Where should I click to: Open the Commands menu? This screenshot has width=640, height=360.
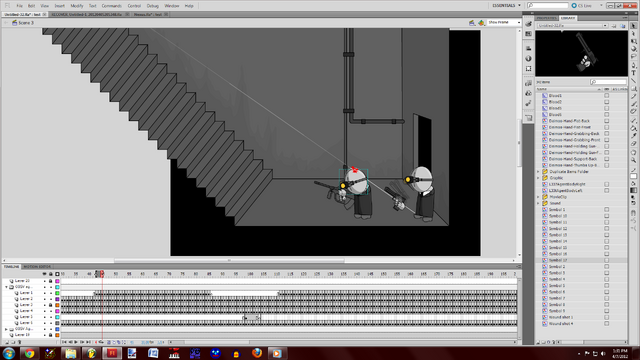[111, 6]
